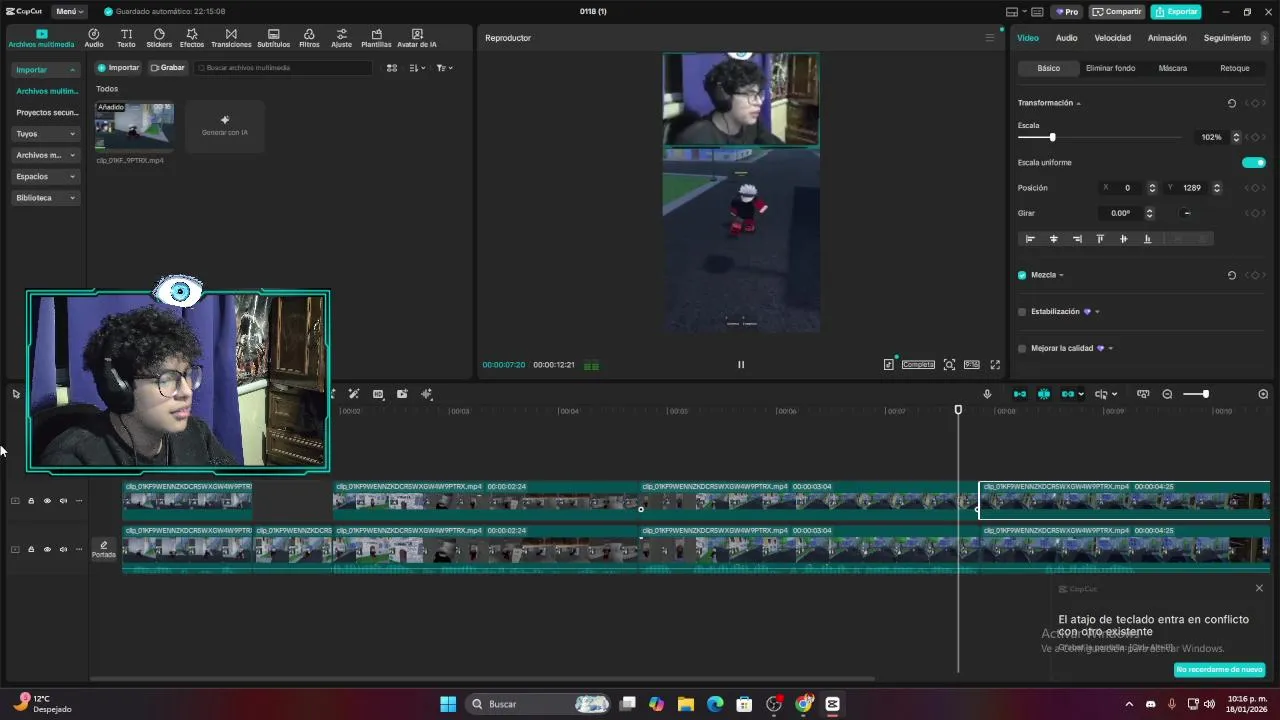Open the Menú dropdown in title bar
The image size is (1280, 720).
(70, 11)
